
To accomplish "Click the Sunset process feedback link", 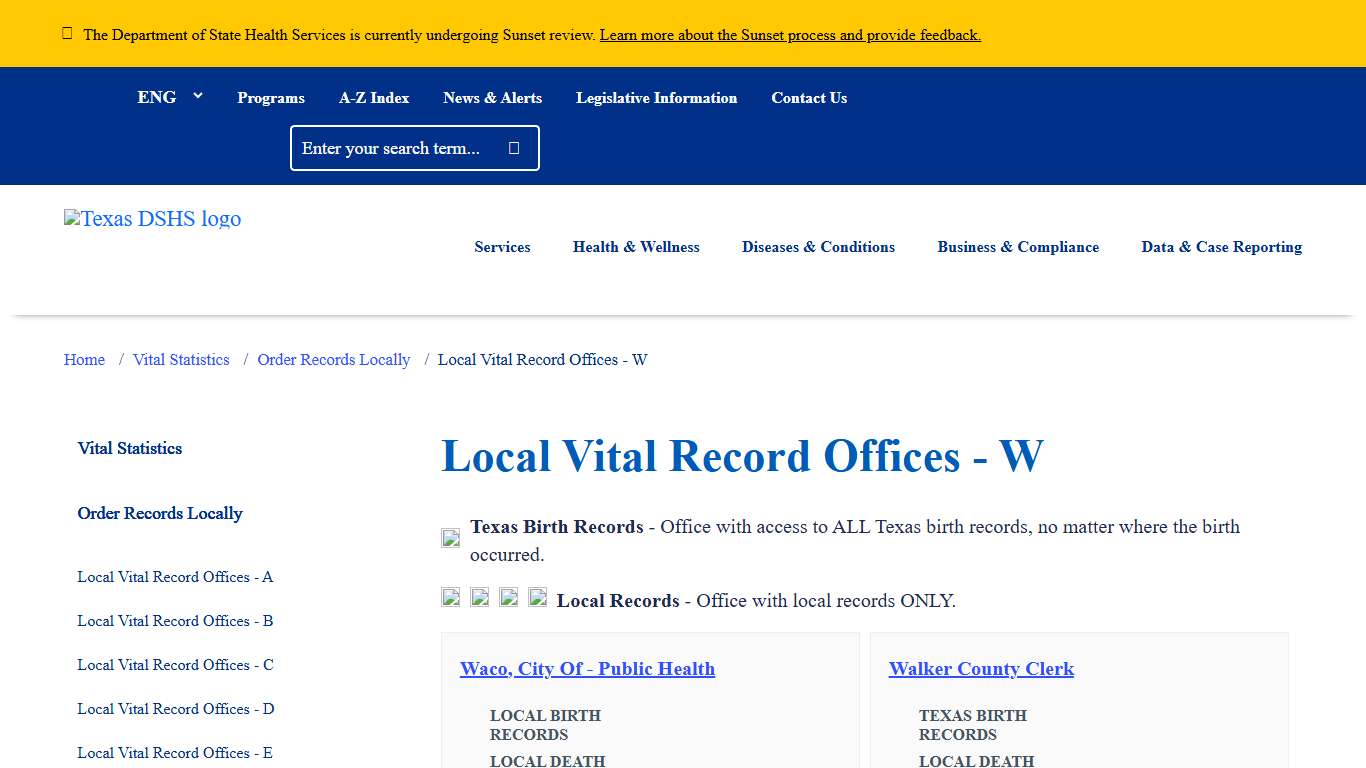I will click(x=789, y=35).
